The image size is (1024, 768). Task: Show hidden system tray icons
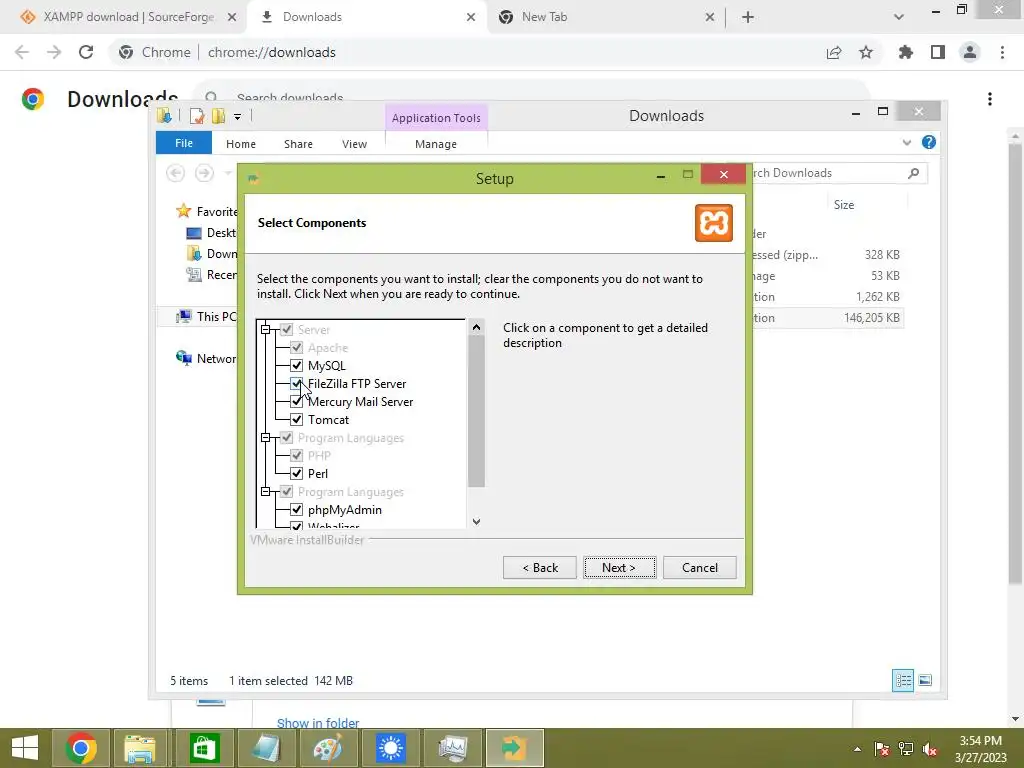857,749
